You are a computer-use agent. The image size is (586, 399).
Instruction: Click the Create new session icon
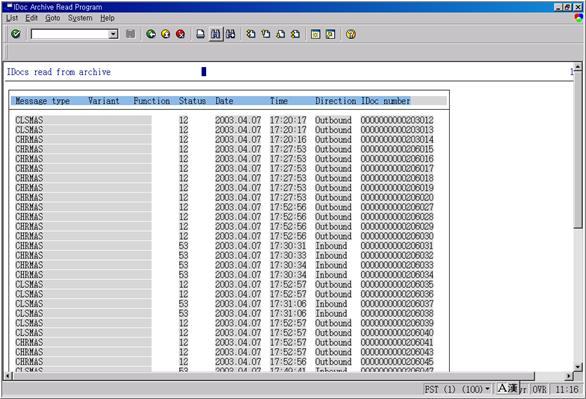(315, 34)
